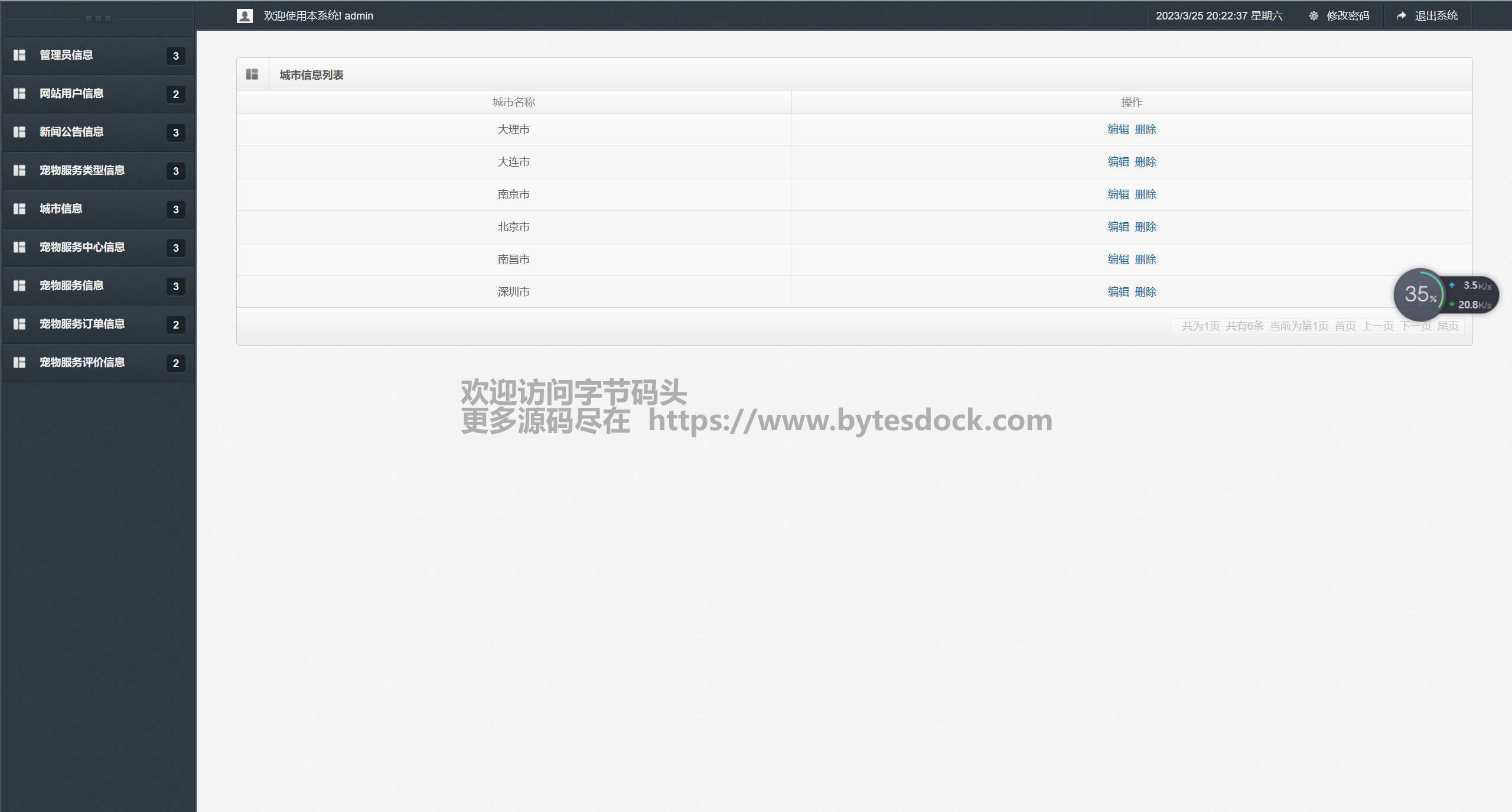Expand the 宠物服务类型信息 sidebar section

(82, 170)
